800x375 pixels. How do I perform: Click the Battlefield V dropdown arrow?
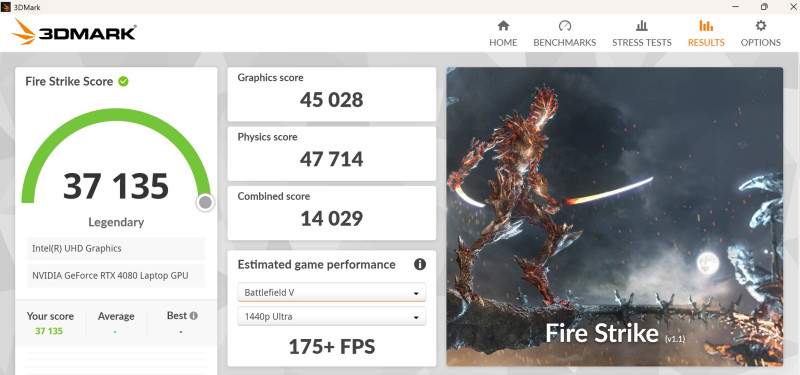[416, 293]
